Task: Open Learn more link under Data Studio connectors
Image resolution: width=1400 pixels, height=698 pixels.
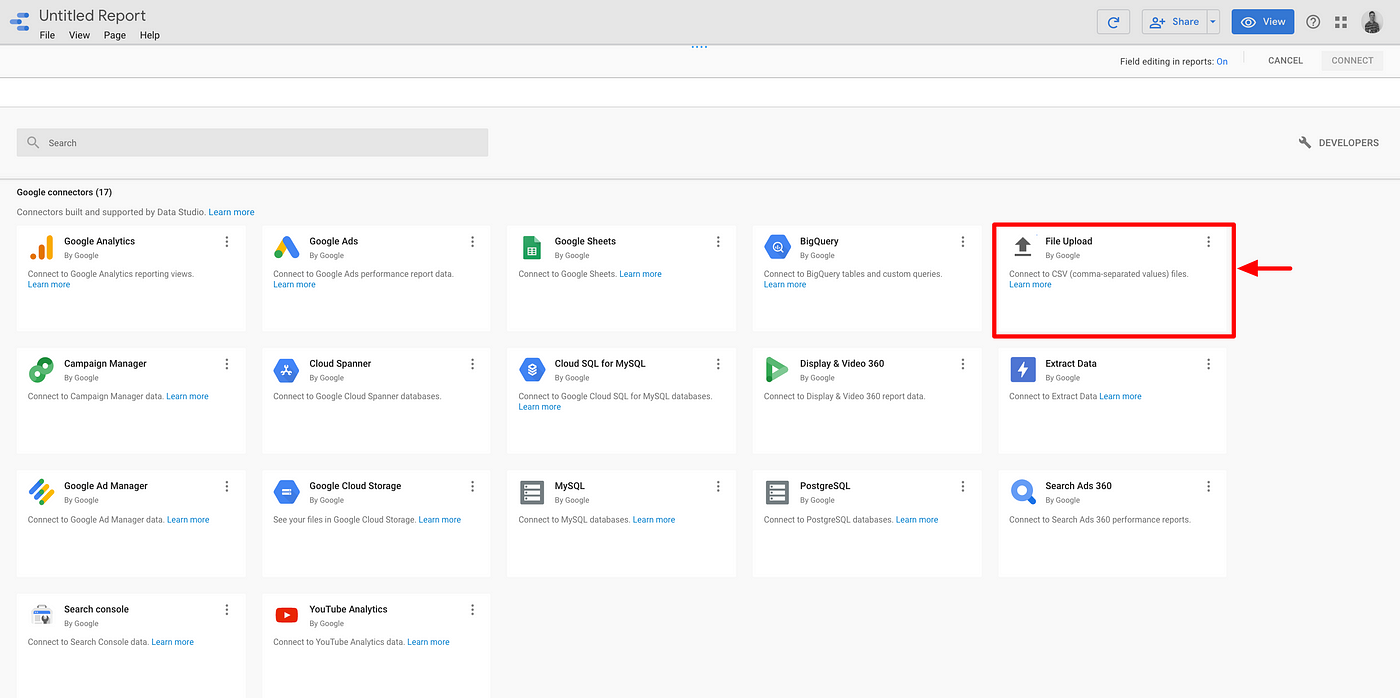Action: click(231, 212)
